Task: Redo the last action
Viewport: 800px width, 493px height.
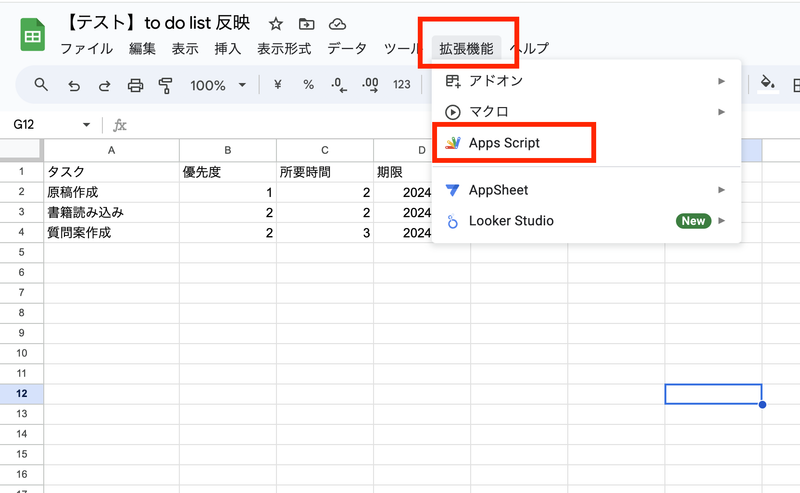Action: tap(104, 85)
